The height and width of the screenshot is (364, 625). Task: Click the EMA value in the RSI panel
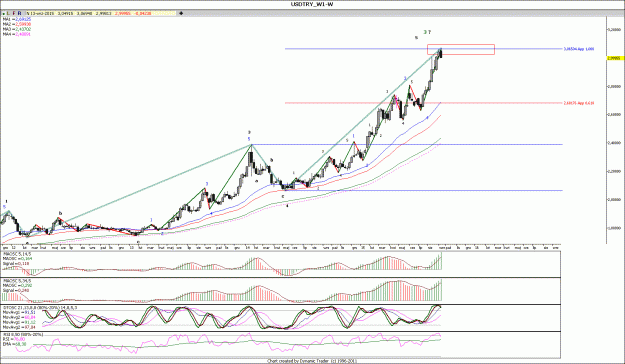tap(21, 344)
